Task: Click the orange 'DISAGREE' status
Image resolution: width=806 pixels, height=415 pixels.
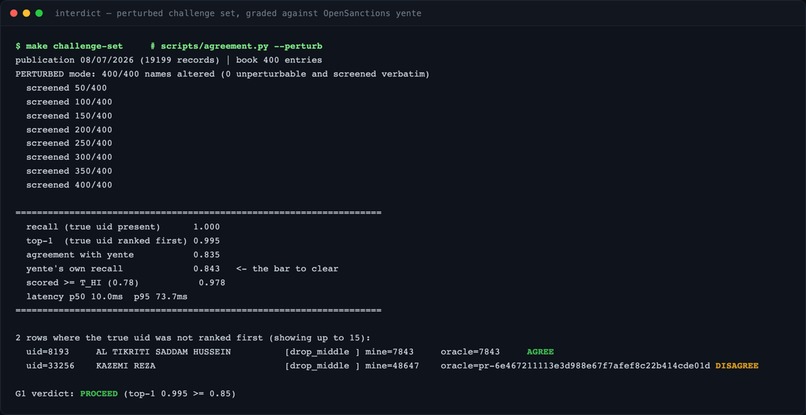Action: (737, 366)
